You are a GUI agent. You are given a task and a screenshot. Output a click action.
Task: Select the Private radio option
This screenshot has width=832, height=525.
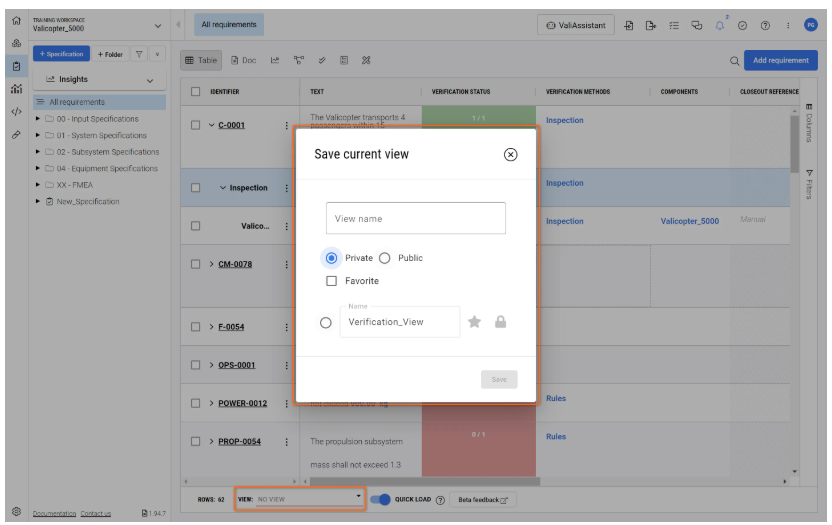(x=331, y=258)
